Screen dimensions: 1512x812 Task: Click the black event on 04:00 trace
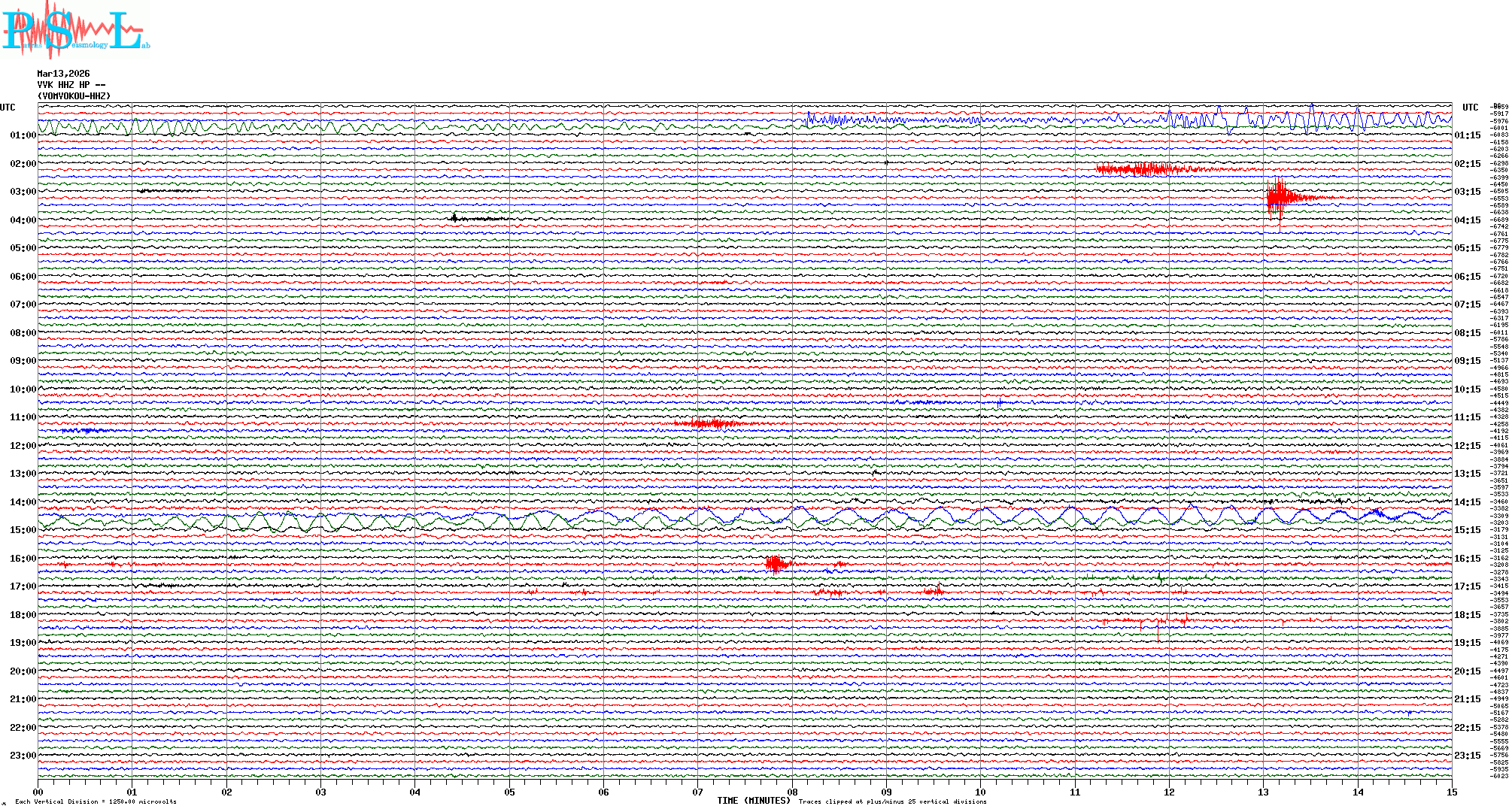pos(455,219)
